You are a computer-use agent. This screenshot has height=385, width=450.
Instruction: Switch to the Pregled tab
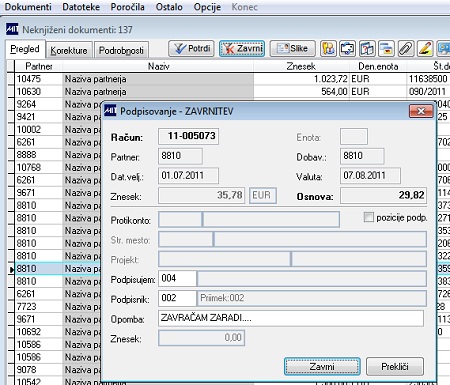25,49
